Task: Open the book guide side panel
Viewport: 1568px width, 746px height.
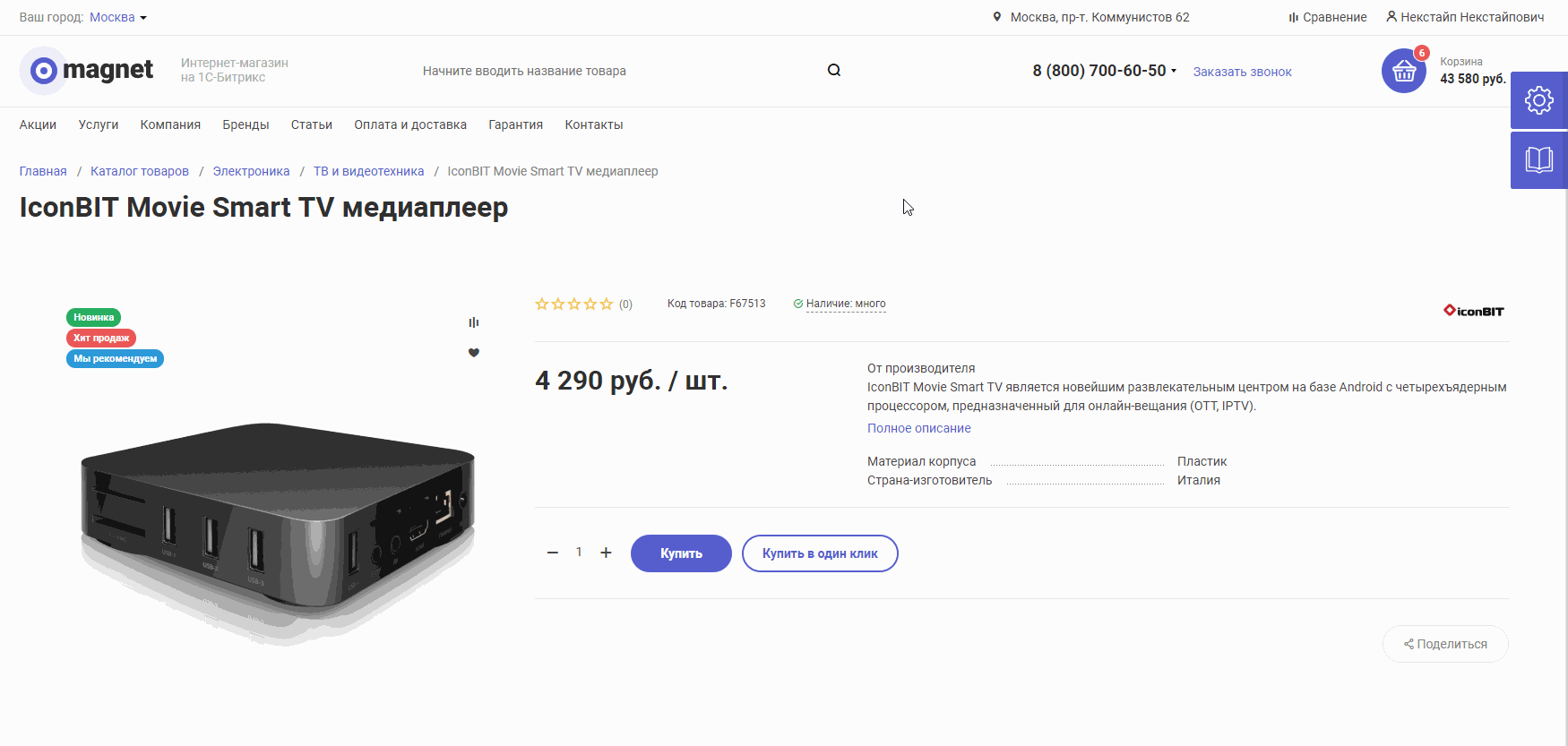Action: pyautogui.click(x=1538, y=160)
